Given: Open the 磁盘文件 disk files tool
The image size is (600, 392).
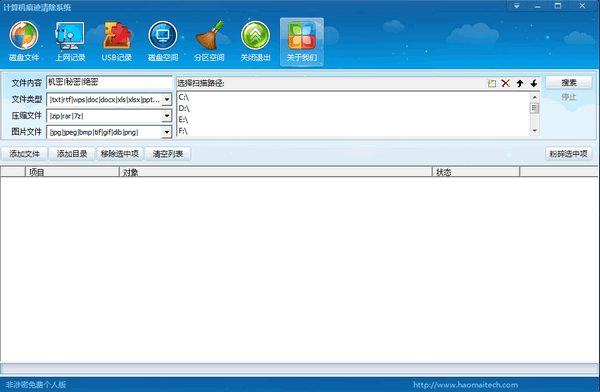Looking at the screenshot, I should point(24,41).
